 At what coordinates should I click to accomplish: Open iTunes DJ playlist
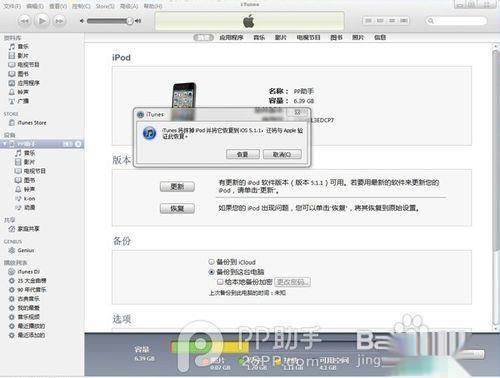click(24, 272)
